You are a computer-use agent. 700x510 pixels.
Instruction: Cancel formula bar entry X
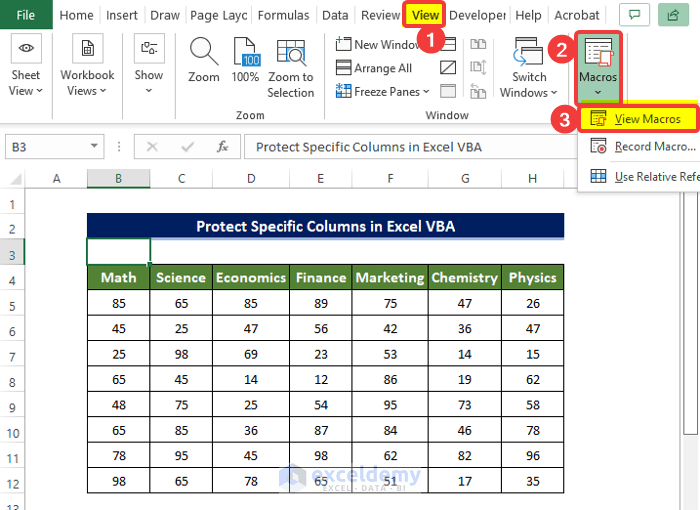coord(152,146)
